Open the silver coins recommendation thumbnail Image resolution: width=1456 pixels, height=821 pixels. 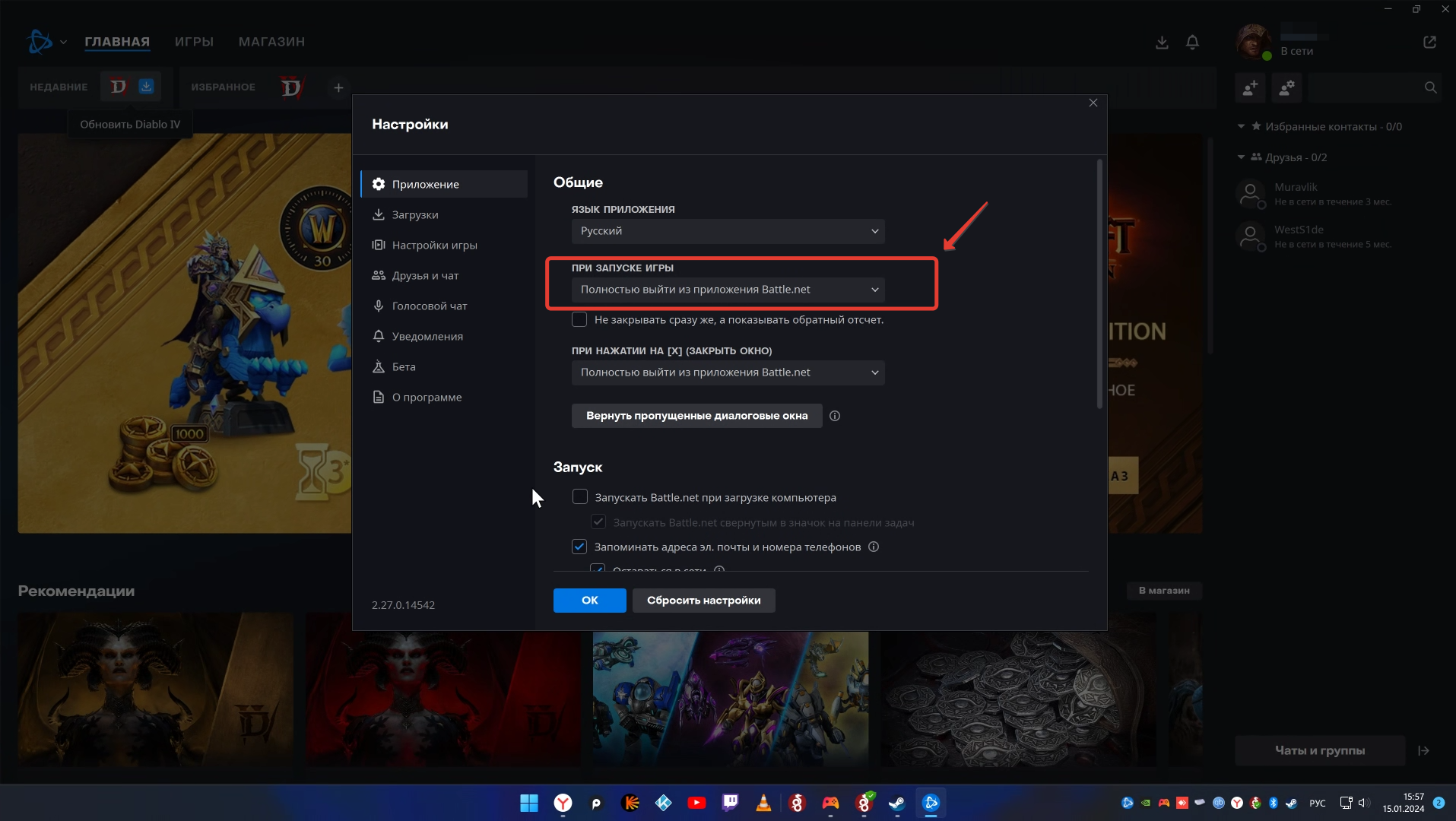click(1018, 690)
